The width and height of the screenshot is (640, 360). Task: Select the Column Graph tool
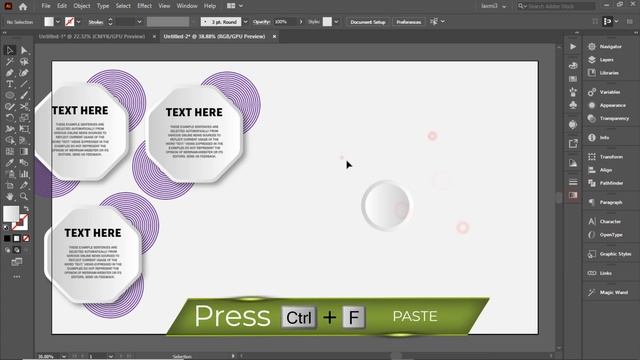[x=24, y=174]
